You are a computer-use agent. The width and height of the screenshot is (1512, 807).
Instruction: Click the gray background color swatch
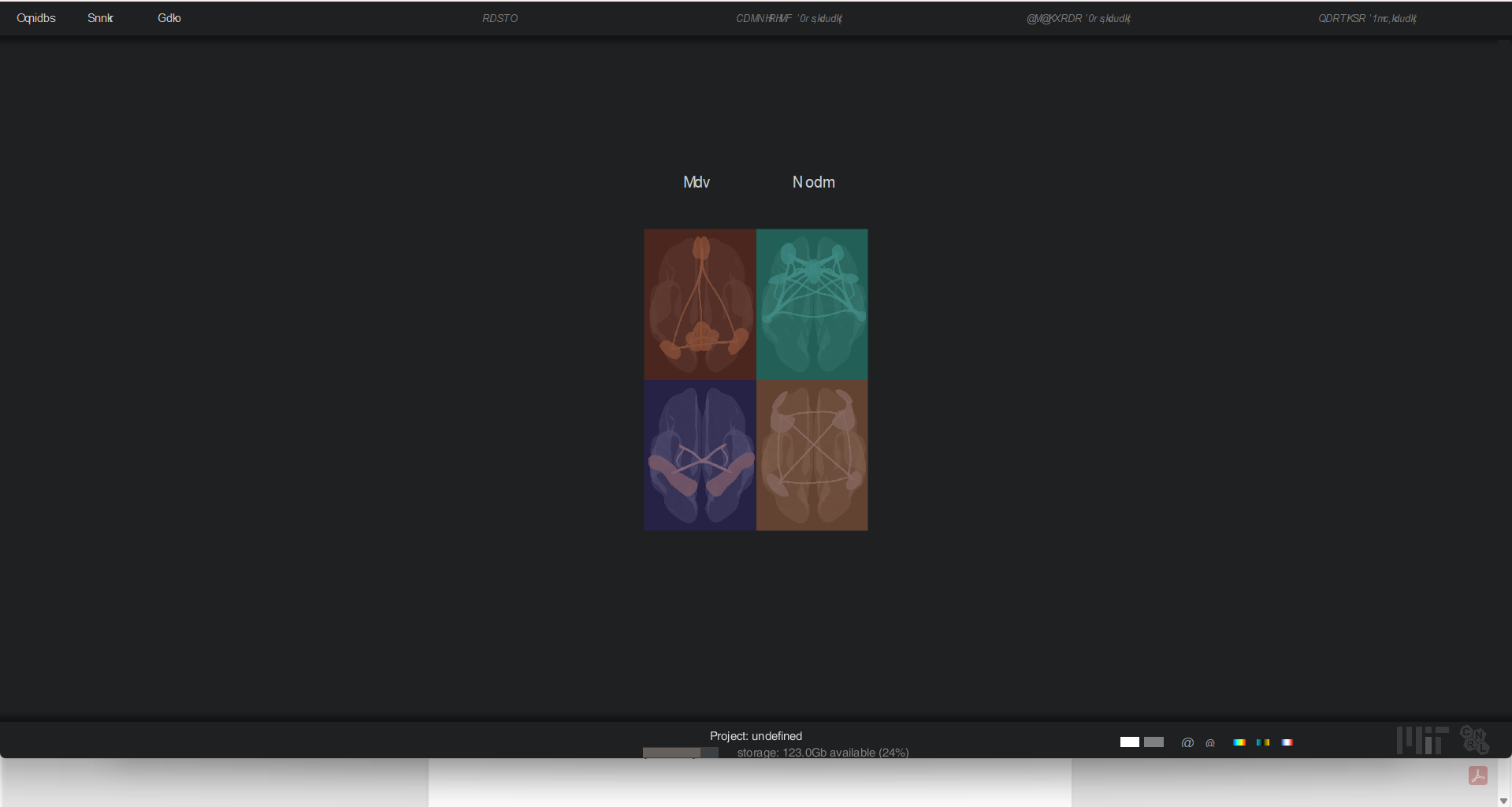tap(1154, 742)
